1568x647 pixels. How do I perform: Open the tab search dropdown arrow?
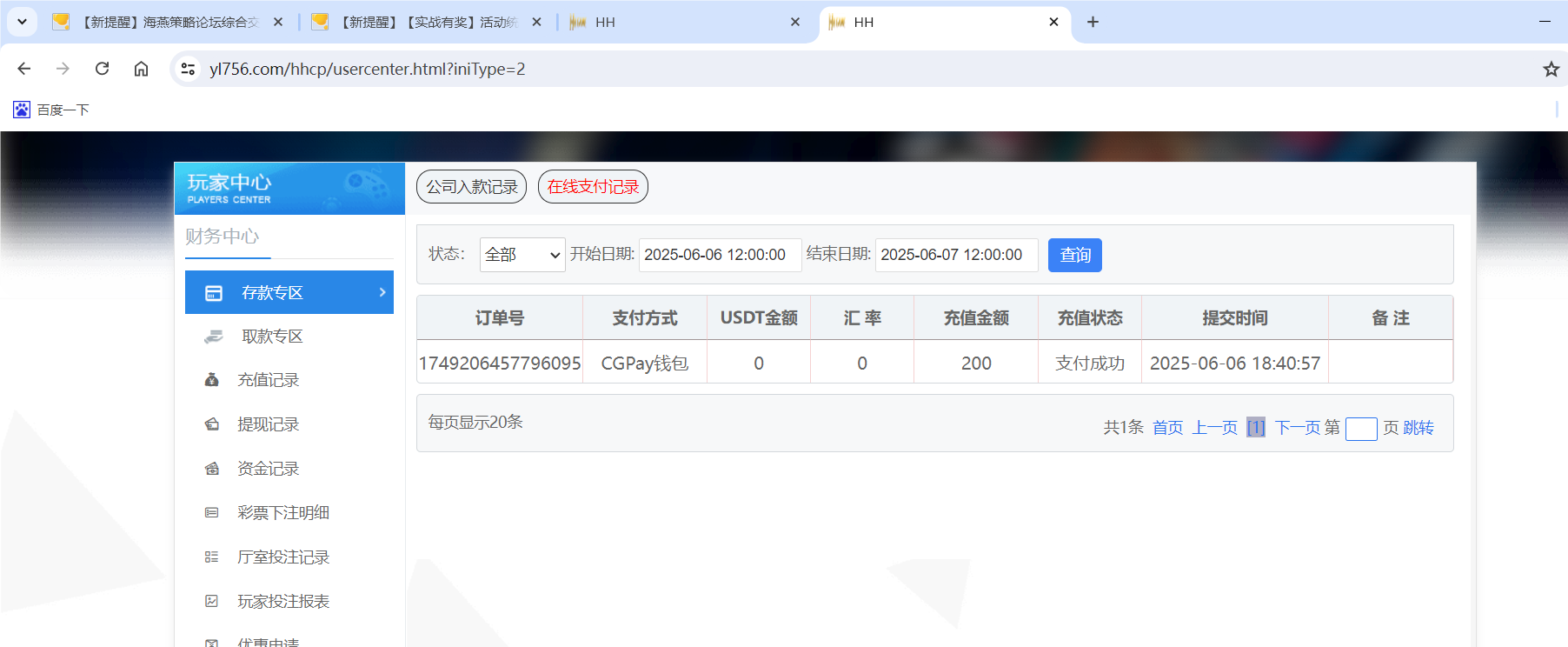[22, 22]
